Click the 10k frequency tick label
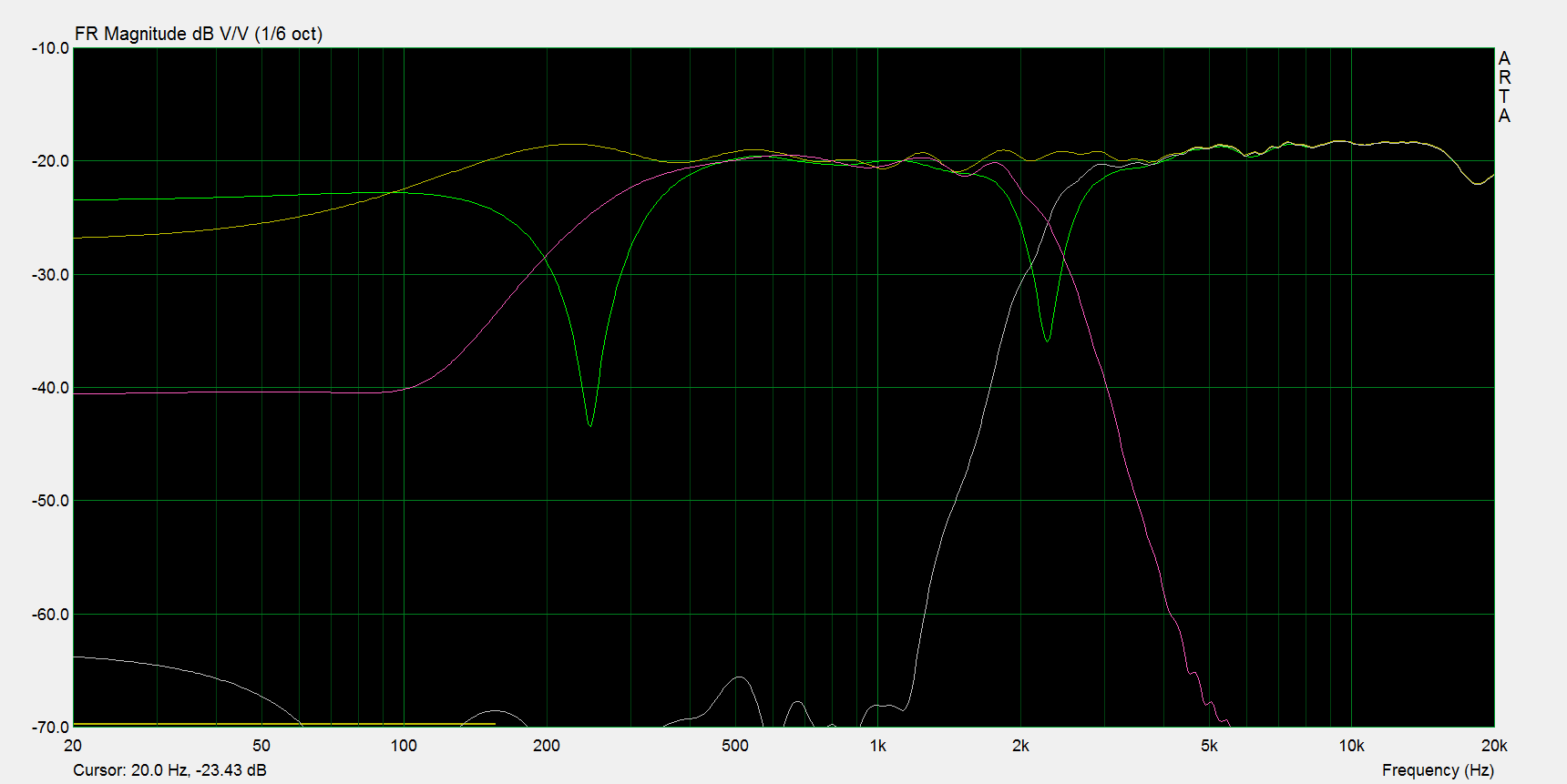Image resolution: width=1567 pixels, height=784 pixels. (x=1351, y=746)
